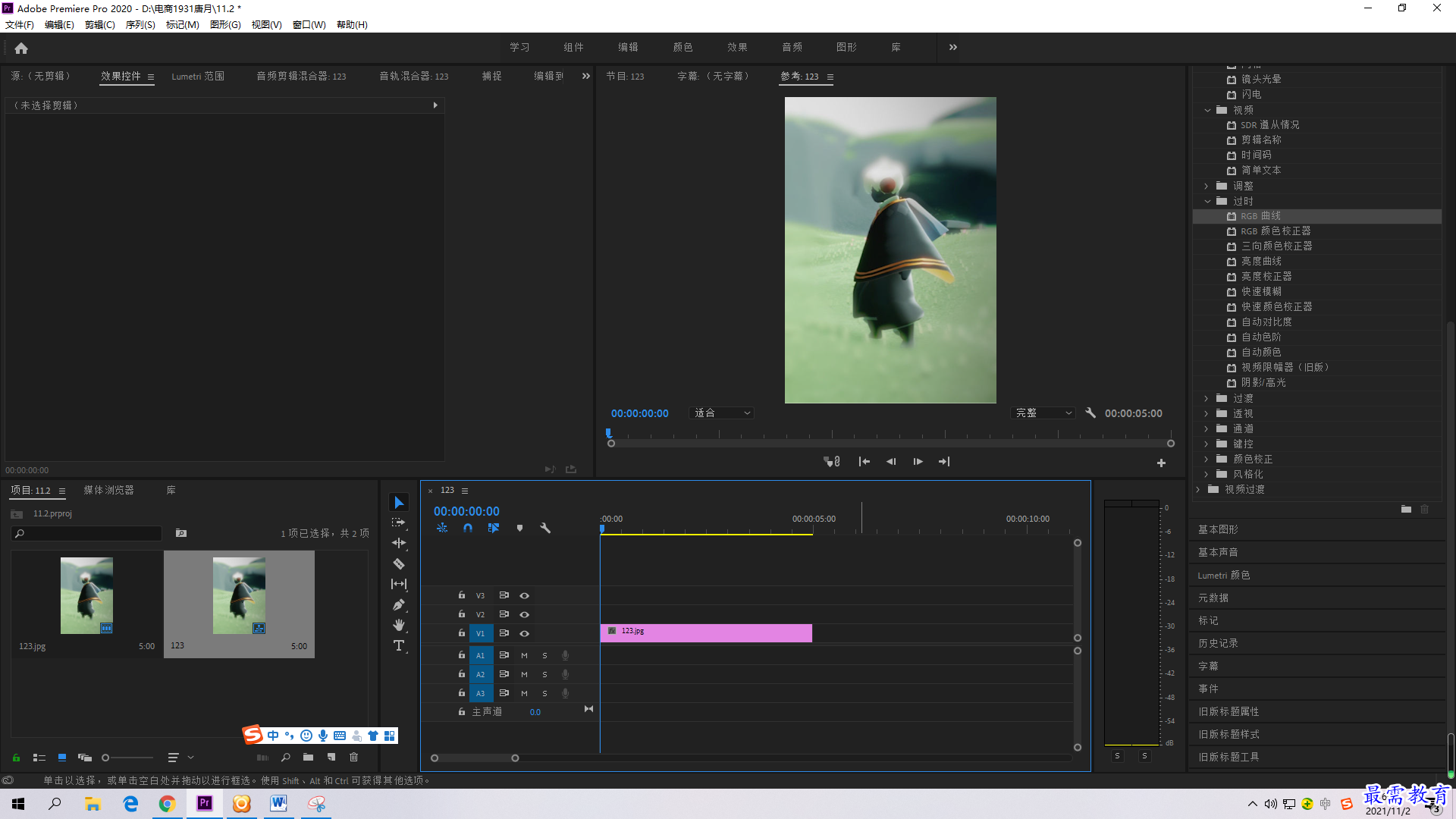Select the Ripple Edit tool
Viewport: 1456px width, 819px height.
point(399,543)
